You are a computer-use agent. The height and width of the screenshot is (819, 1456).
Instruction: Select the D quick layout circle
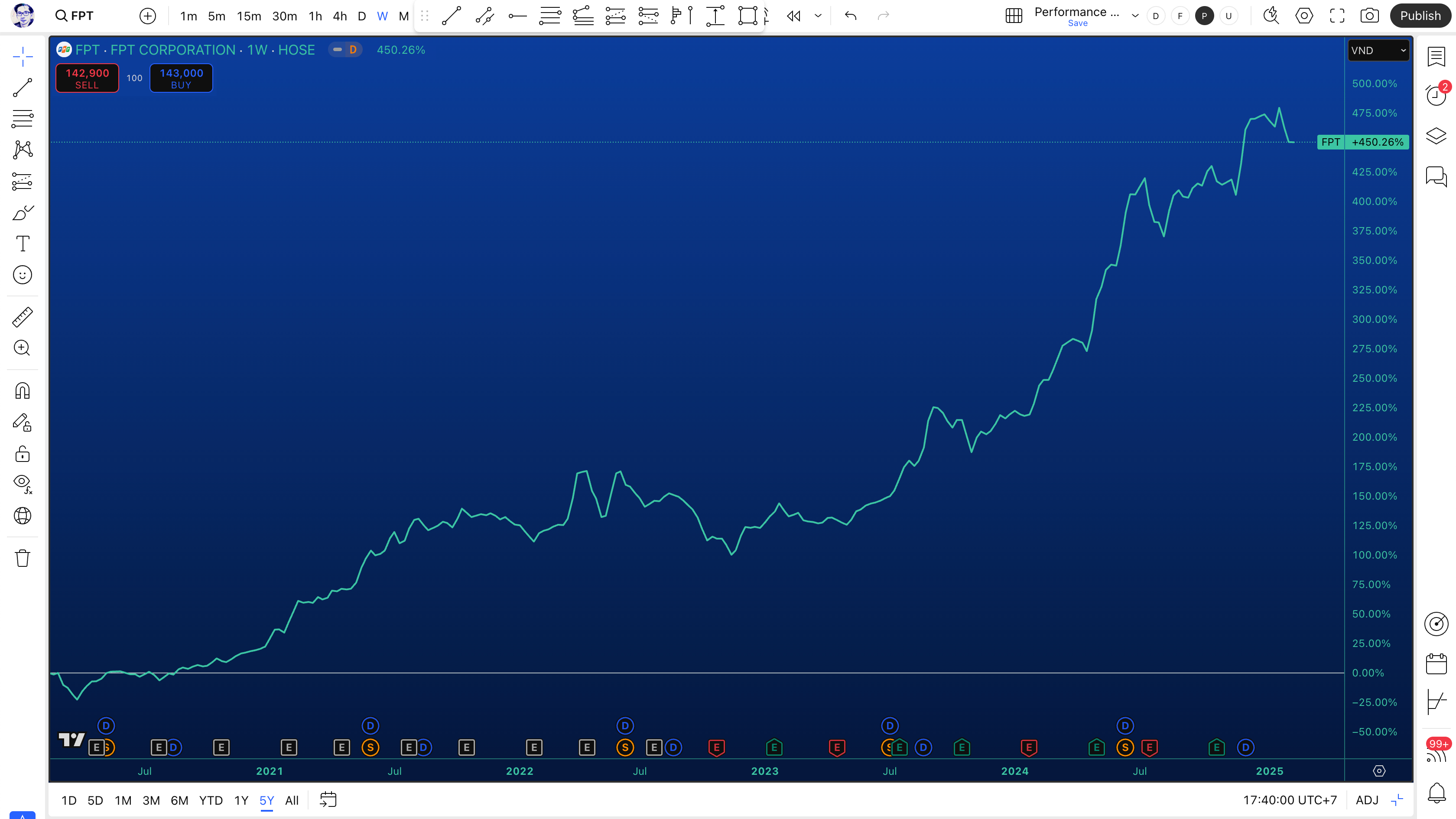pos(1155,16)
